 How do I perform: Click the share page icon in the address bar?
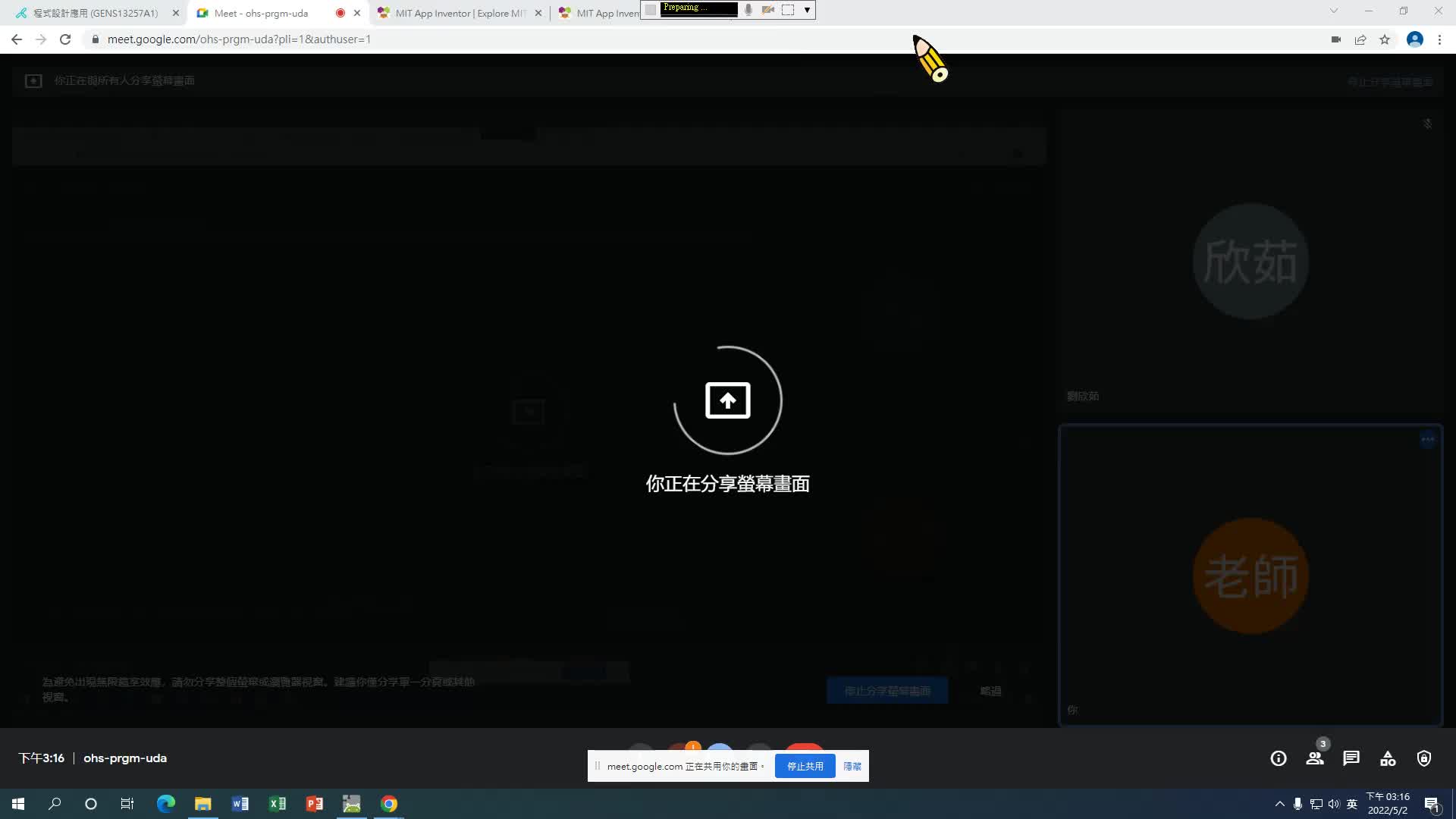pyautogui.click(x=1360, y=39)
